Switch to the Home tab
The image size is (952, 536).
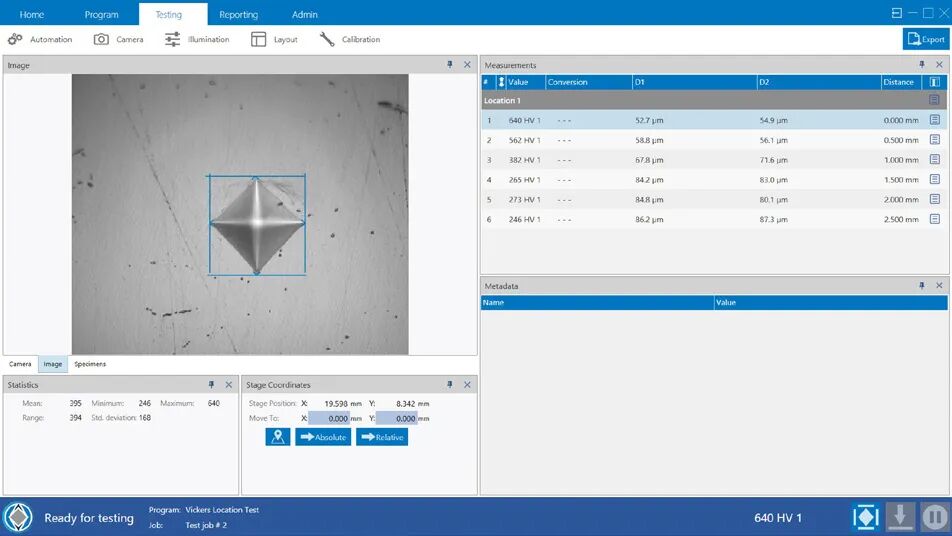[x=32, y=15]
